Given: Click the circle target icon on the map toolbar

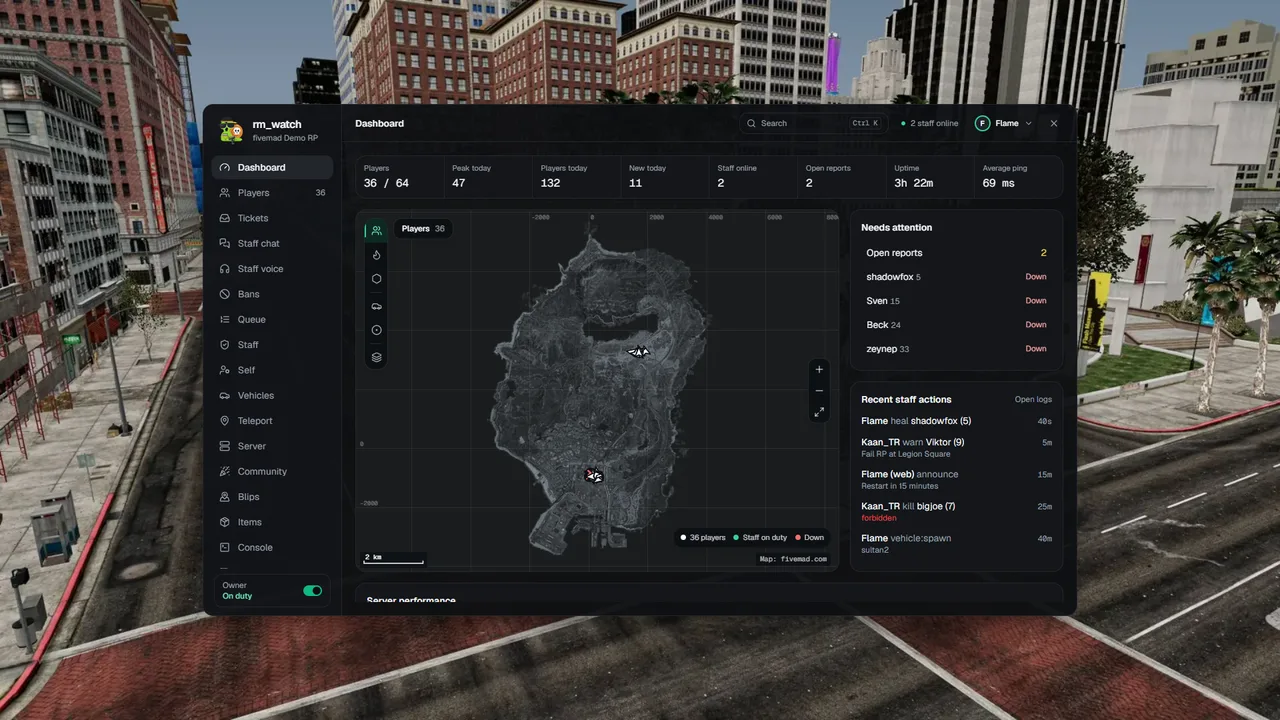Looking at the screenshot, I should (376, 330).
